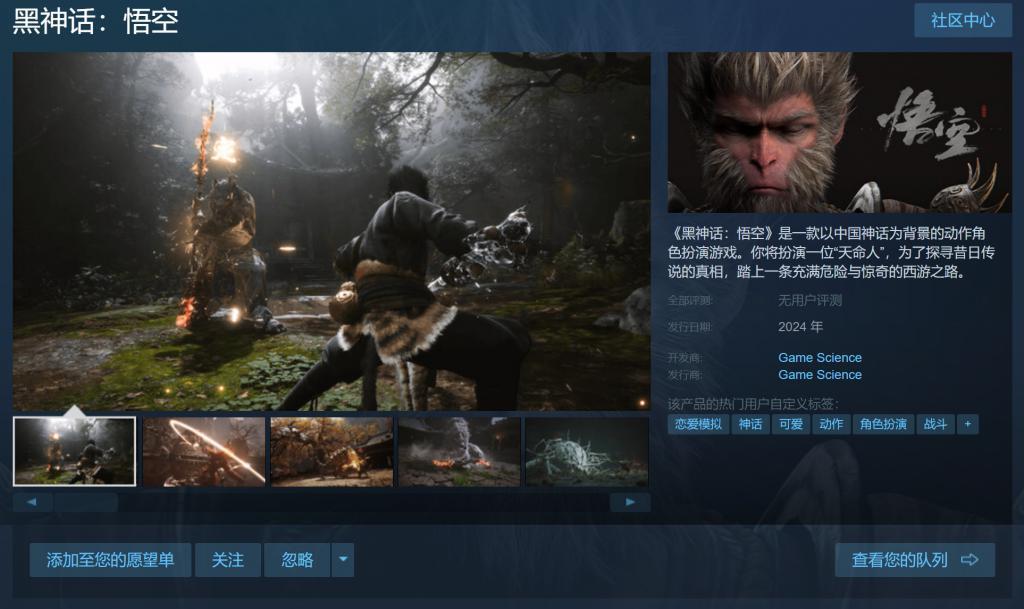This screenshot has width=1024, height=609.
Task: Select the 可爱 tag
Action: point(791,424)
